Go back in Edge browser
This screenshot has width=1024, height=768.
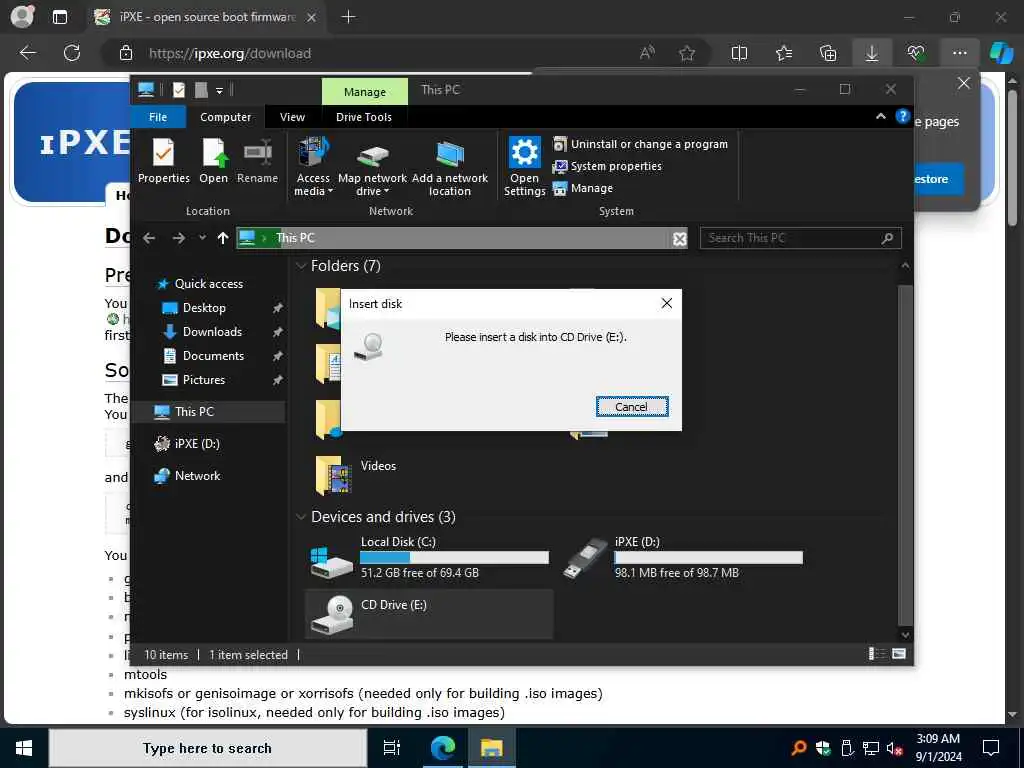(x=27, y=53)
